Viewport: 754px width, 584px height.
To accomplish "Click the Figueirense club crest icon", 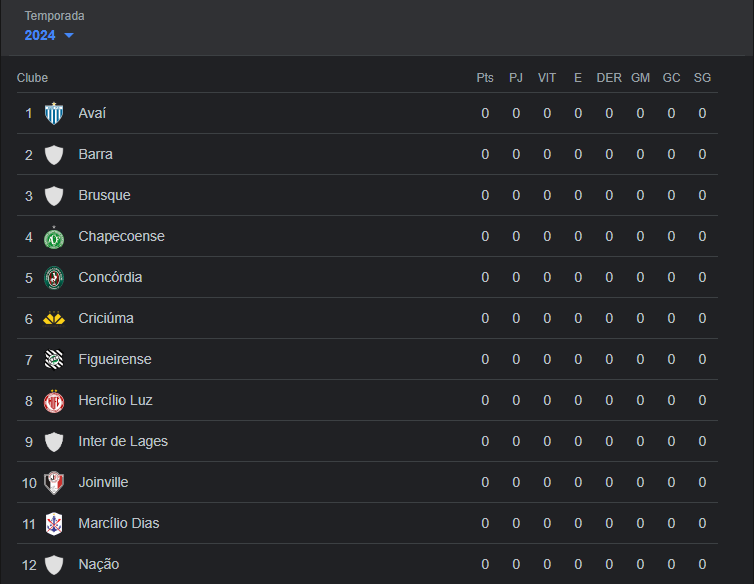I will click(54, 360).
